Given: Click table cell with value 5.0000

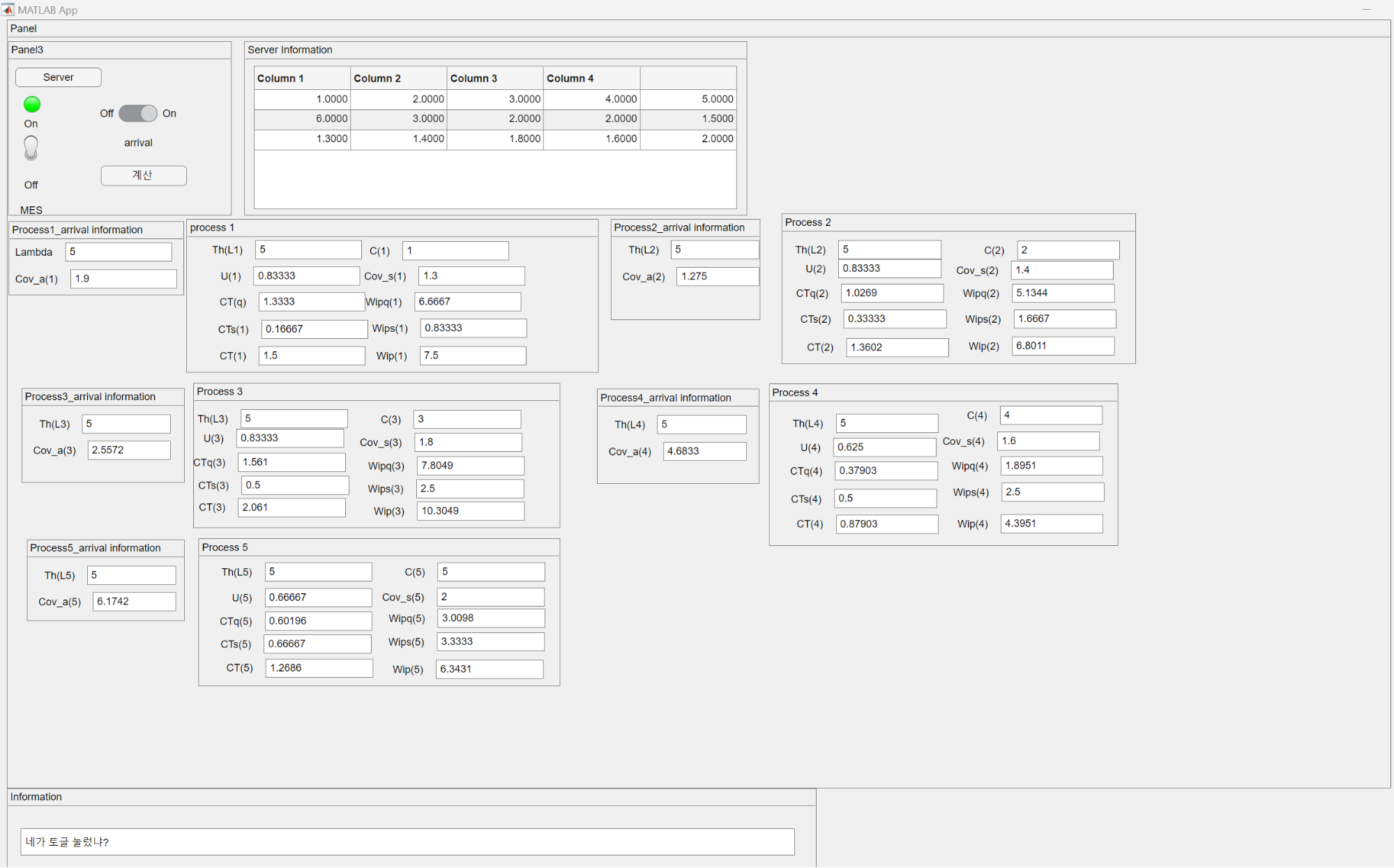Looking at the screenshot, I should 688,100.
